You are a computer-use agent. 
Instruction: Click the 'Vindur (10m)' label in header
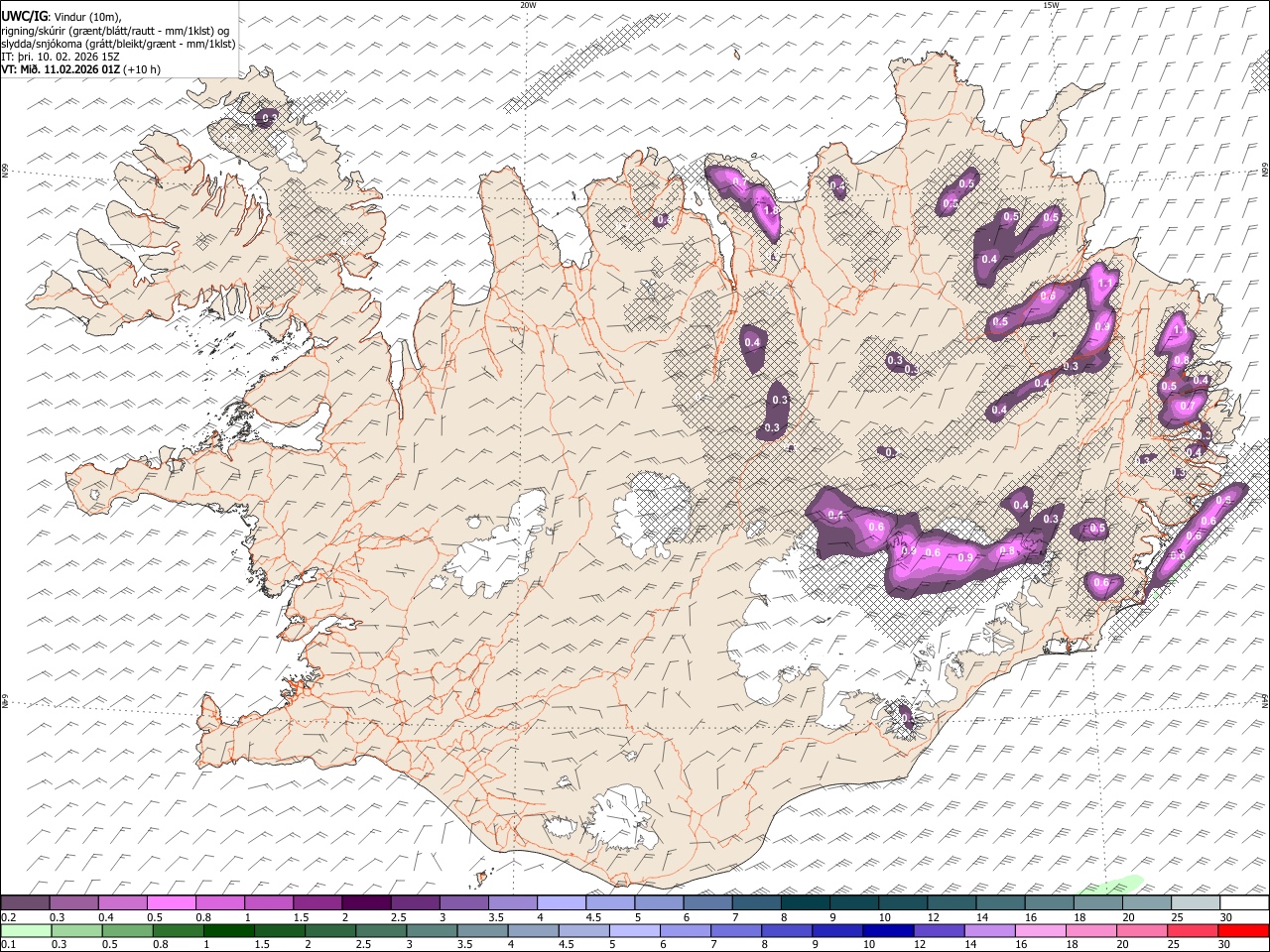86,17
